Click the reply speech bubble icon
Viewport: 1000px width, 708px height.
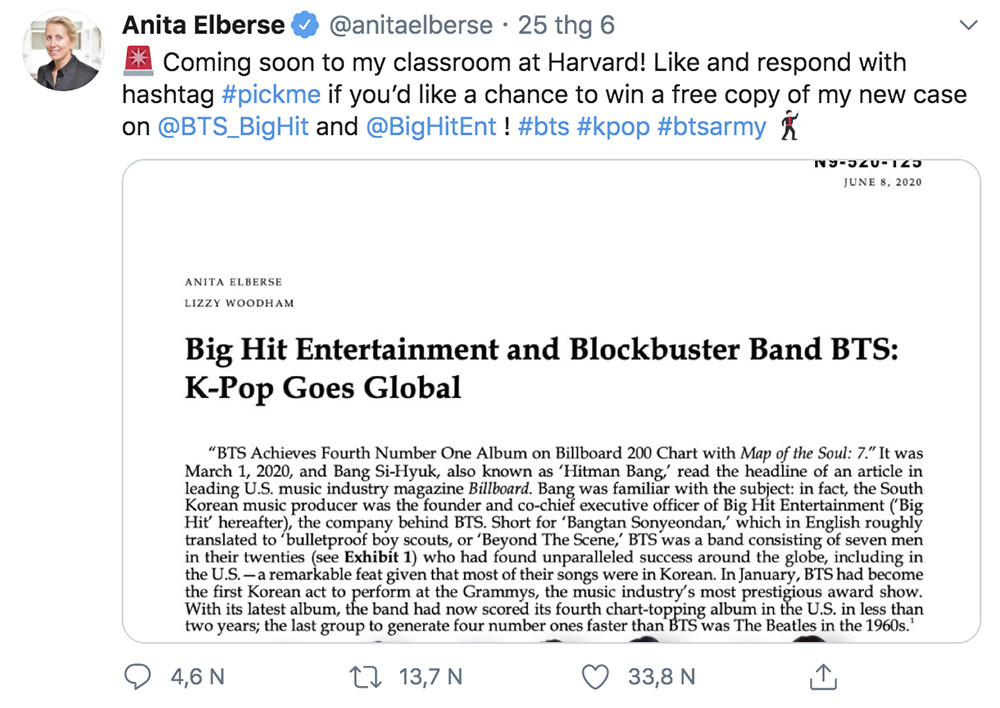click(x=137, y=677)
